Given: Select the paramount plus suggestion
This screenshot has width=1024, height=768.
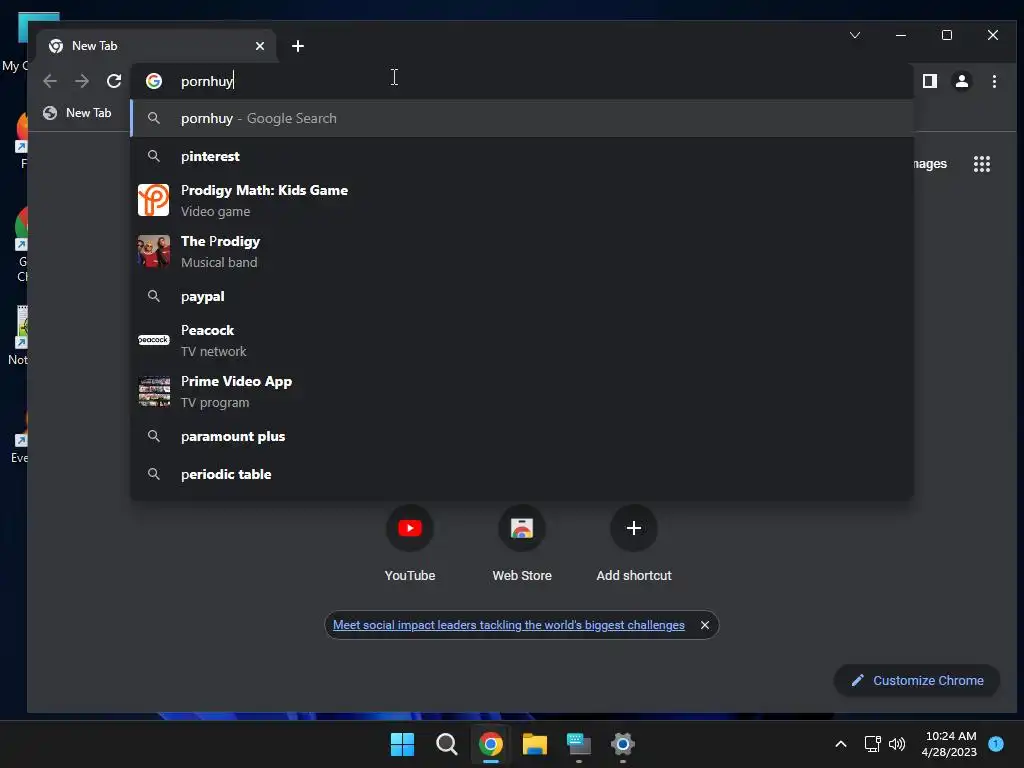Looking at the screenshot, I should (x=522, y=436).
